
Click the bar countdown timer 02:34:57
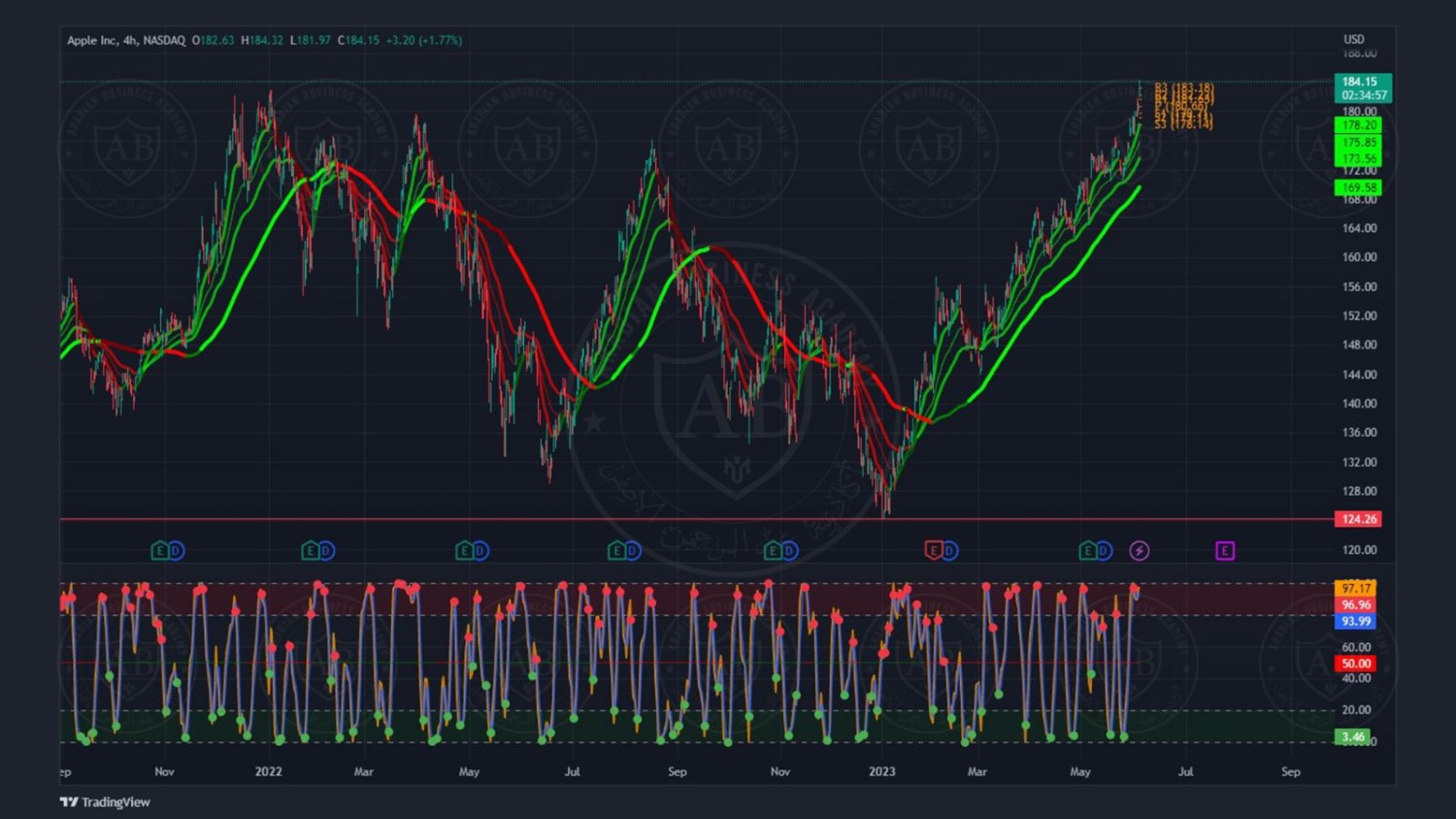[x=1363, y=95]
